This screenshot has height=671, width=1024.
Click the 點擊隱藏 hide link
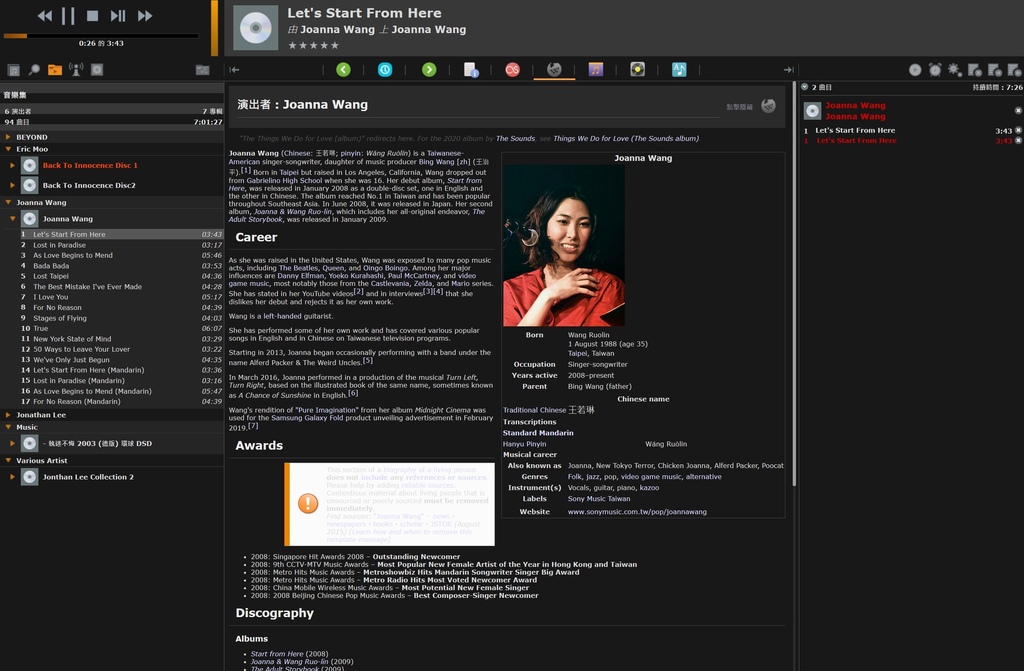coord(739,106)
